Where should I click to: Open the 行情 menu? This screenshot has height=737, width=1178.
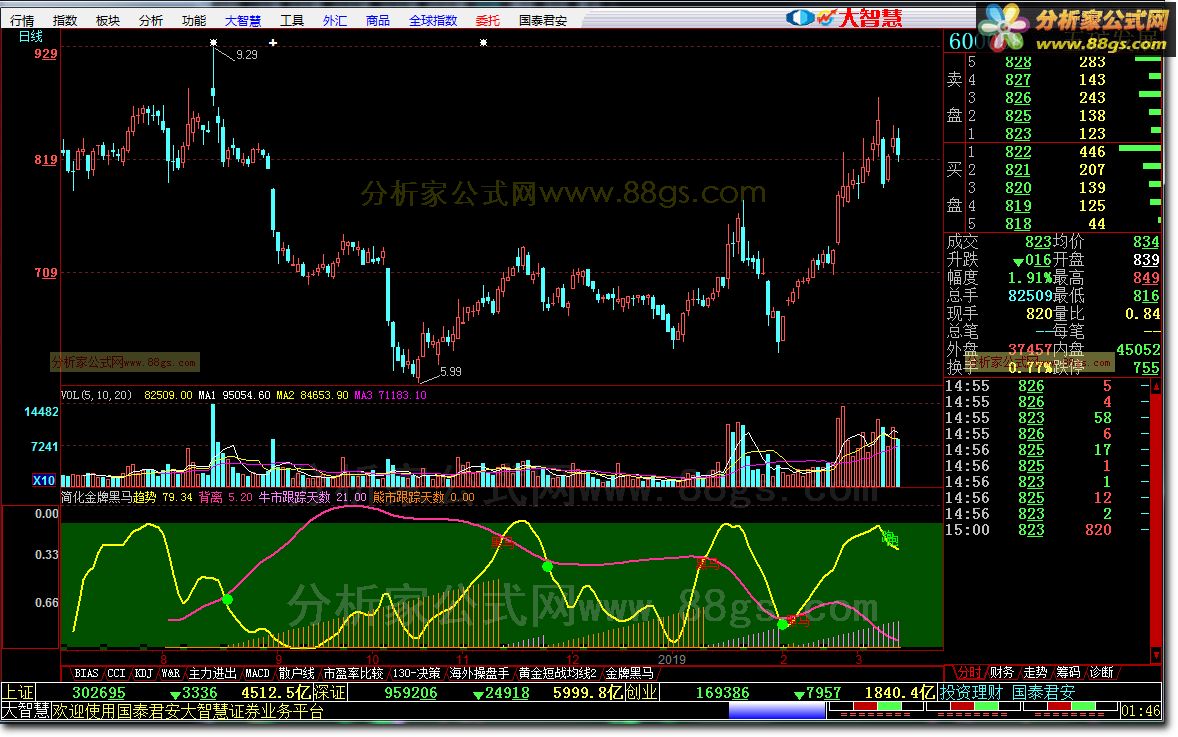point(22,20)
